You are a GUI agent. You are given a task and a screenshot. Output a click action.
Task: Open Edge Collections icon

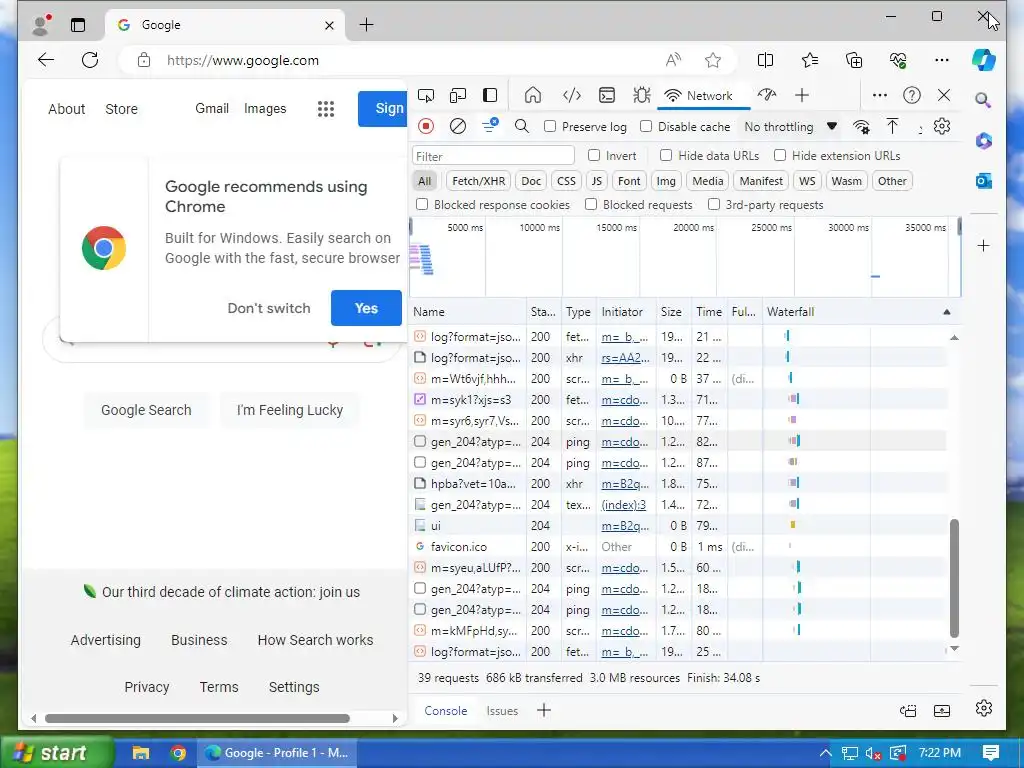pos(854,60)
